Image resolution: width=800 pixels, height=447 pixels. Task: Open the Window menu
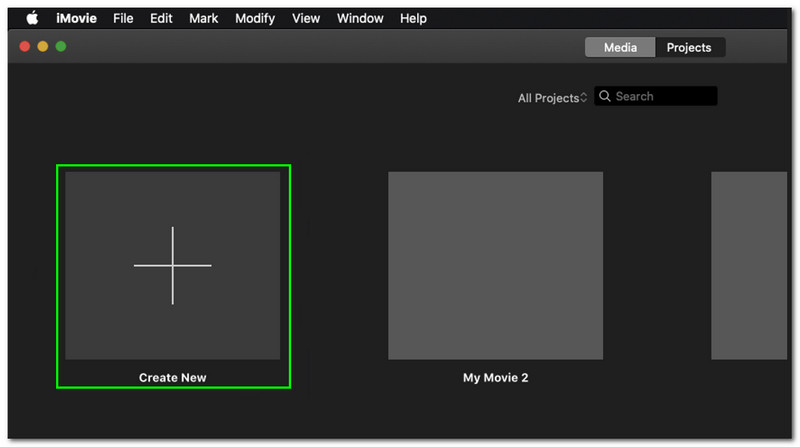360,18
